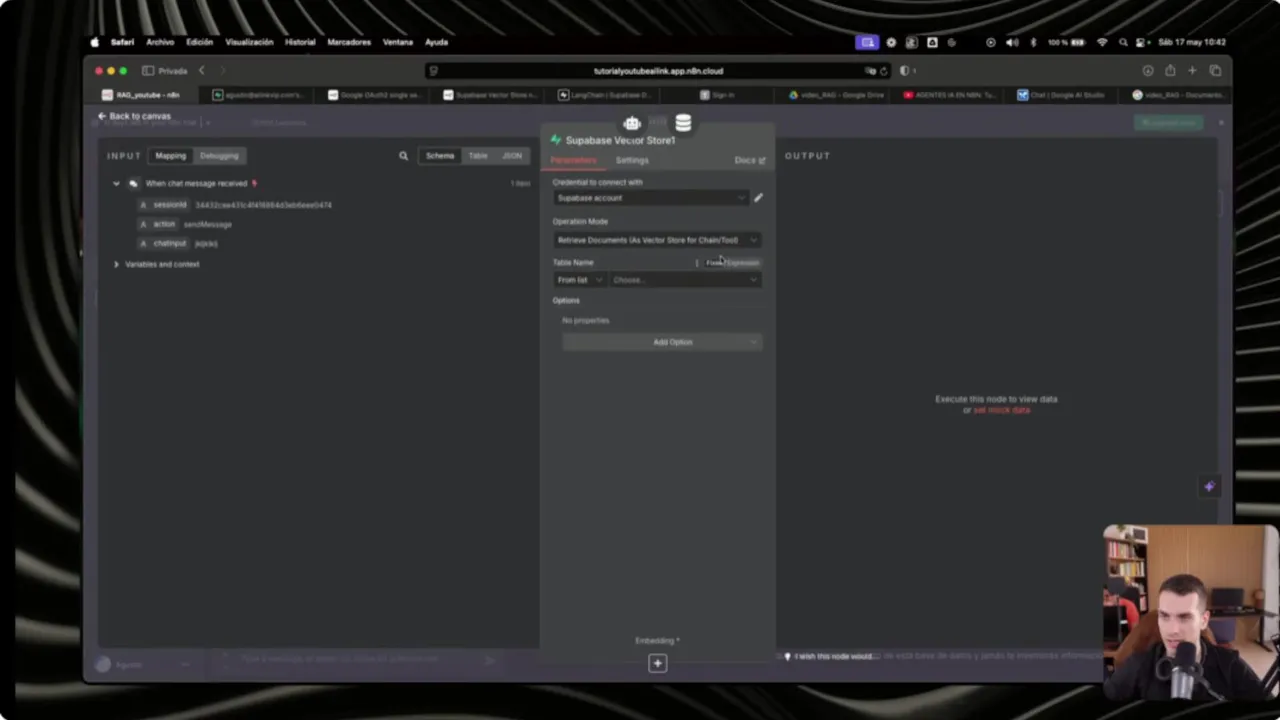Image resolution: width=1280 pixels, height=720 pixels.
Task: Go back with Safari back arrow
Action: pos(201,71)
